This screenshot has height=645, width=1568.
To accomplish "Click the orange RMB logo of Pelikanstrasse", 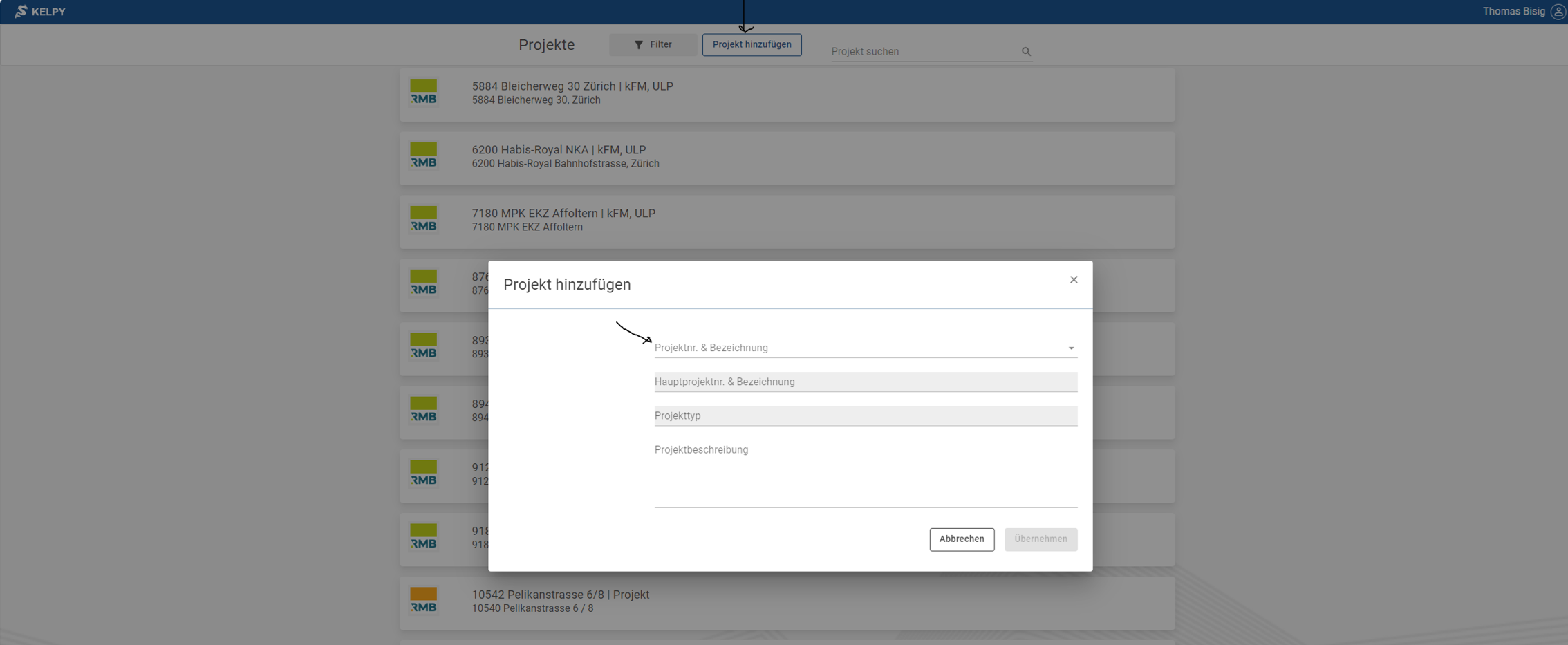I will click(x=423, y=600).
